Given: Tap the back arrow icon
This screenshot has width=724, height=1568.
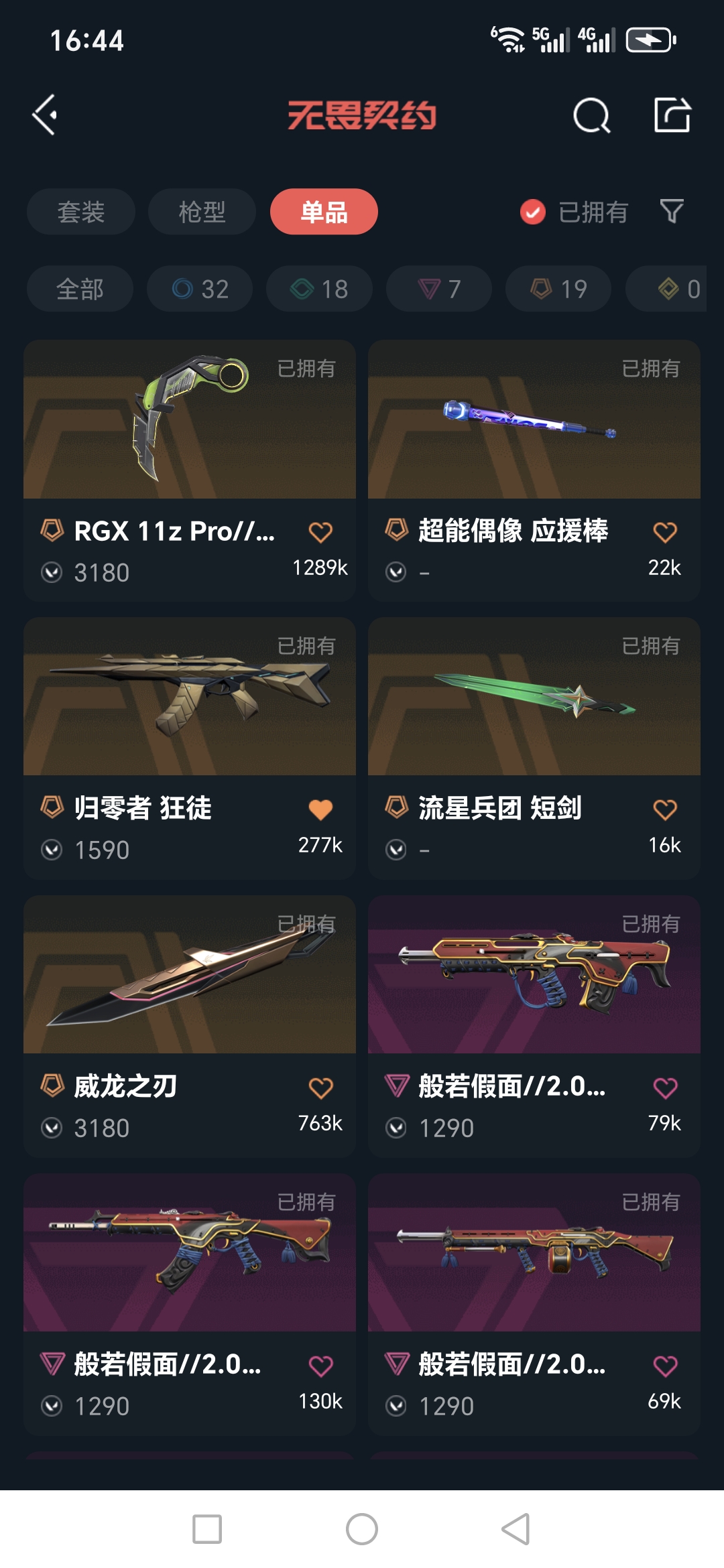Looking at the screenshot, I should coord(45,115).
